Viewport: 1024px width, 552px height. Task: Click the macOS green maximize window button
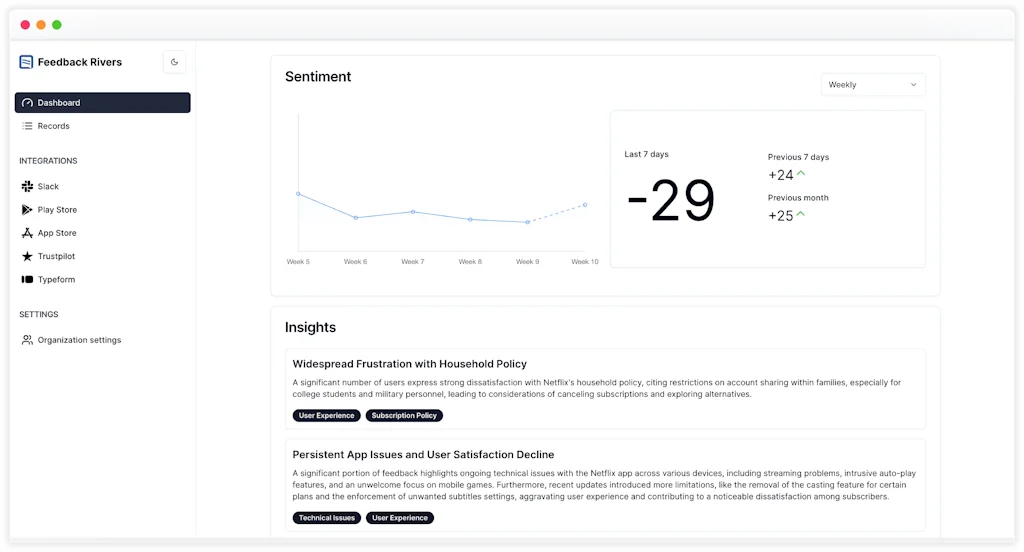[57, 25]
